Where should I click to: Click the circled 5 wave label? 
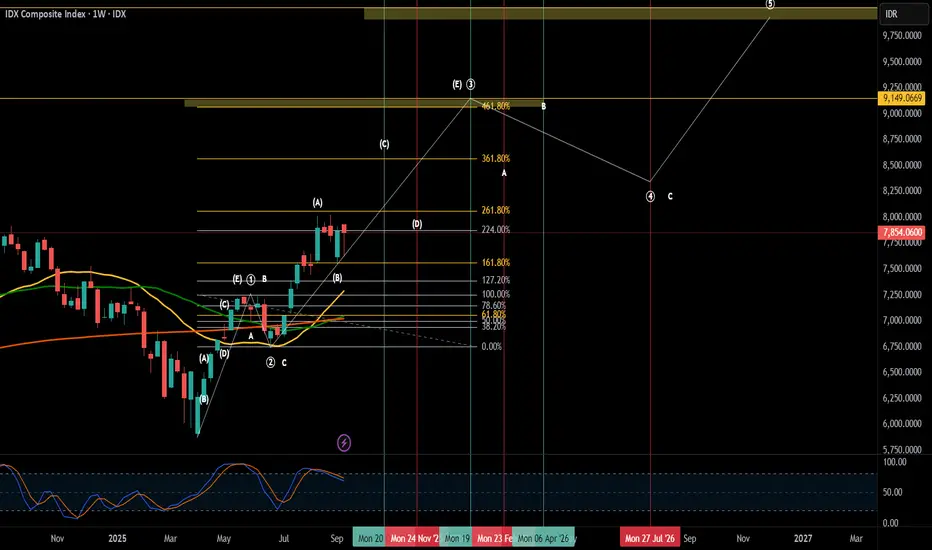[770, 4]
